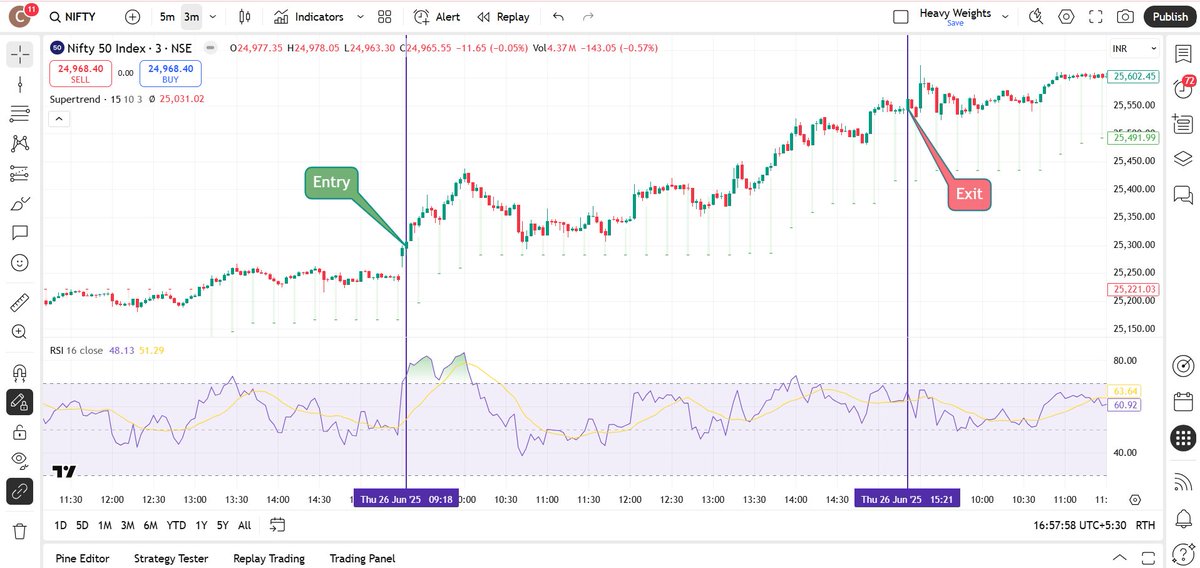Select the 3m interval button
This screenshot has height=568, width=1200.
tap(191, 17)
